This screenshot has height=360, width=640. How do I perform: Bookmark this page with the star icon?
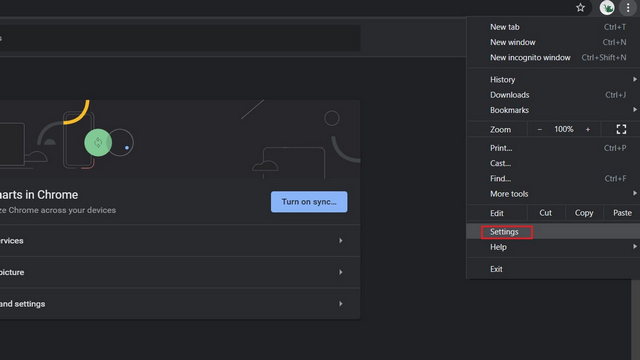click(580, 7)
